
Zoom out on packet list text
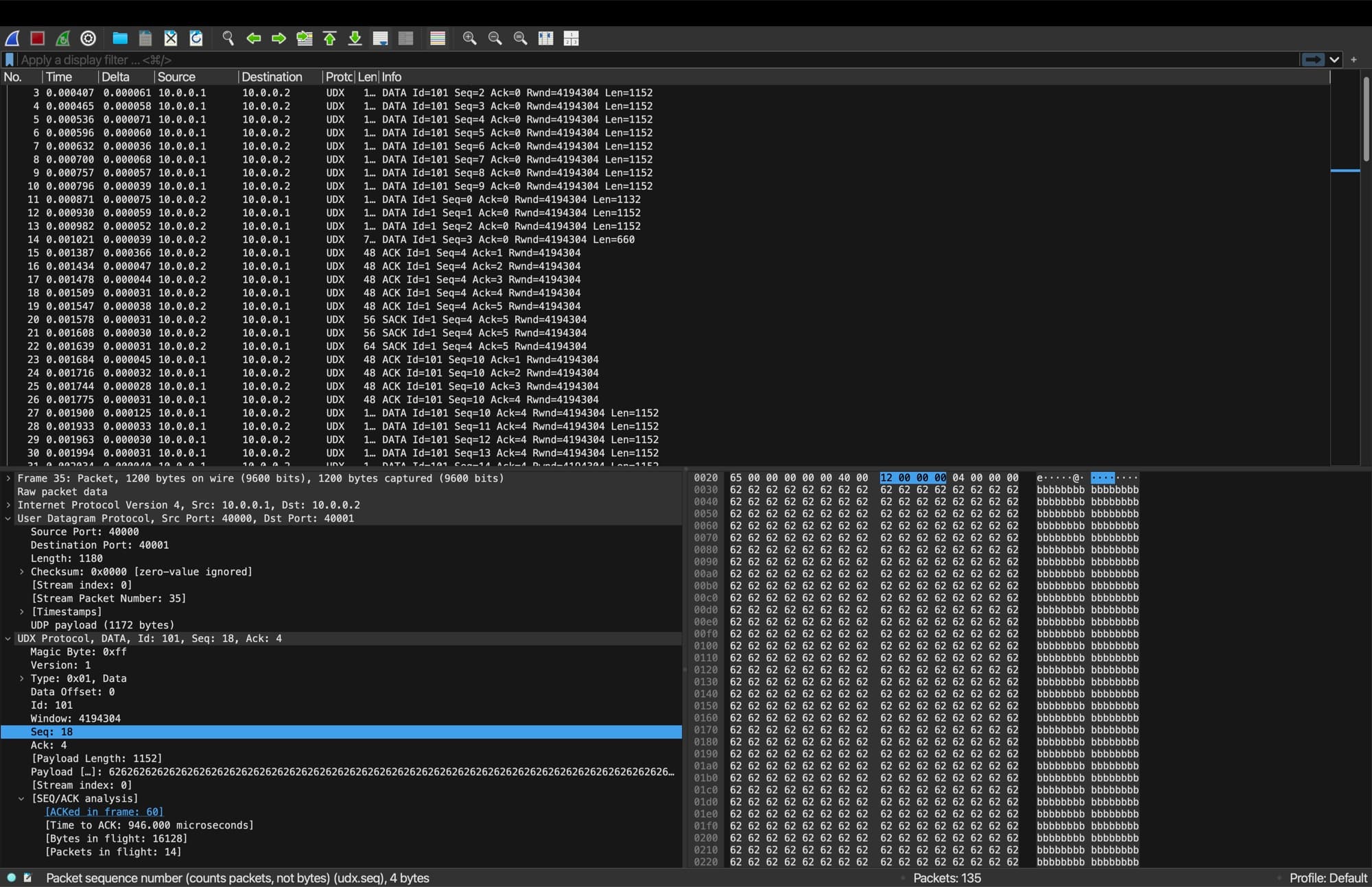click(495, 38)
